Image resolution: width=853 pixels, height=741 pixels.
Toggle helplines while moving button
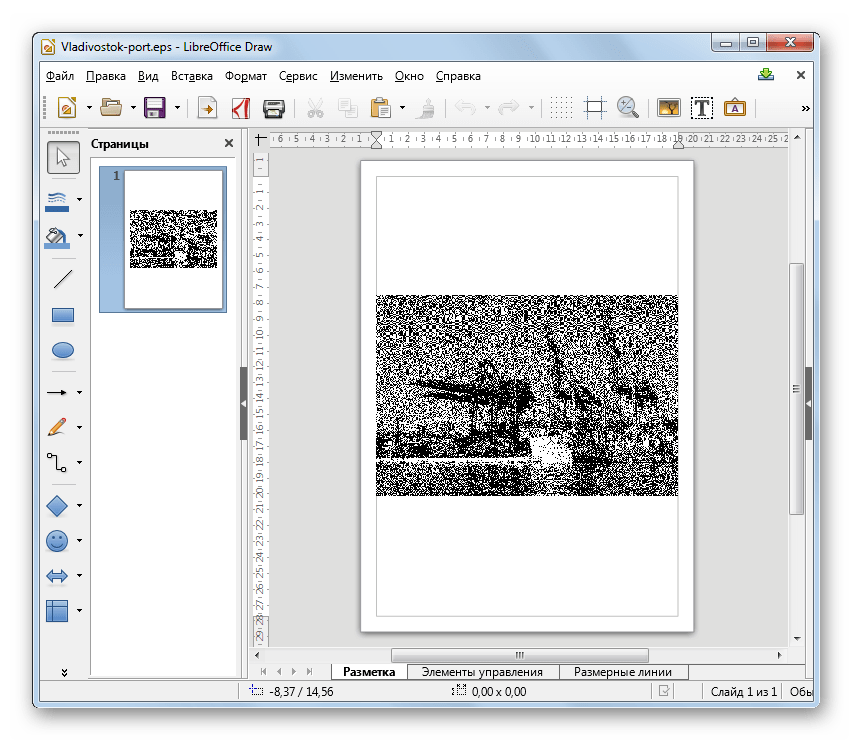595,107
